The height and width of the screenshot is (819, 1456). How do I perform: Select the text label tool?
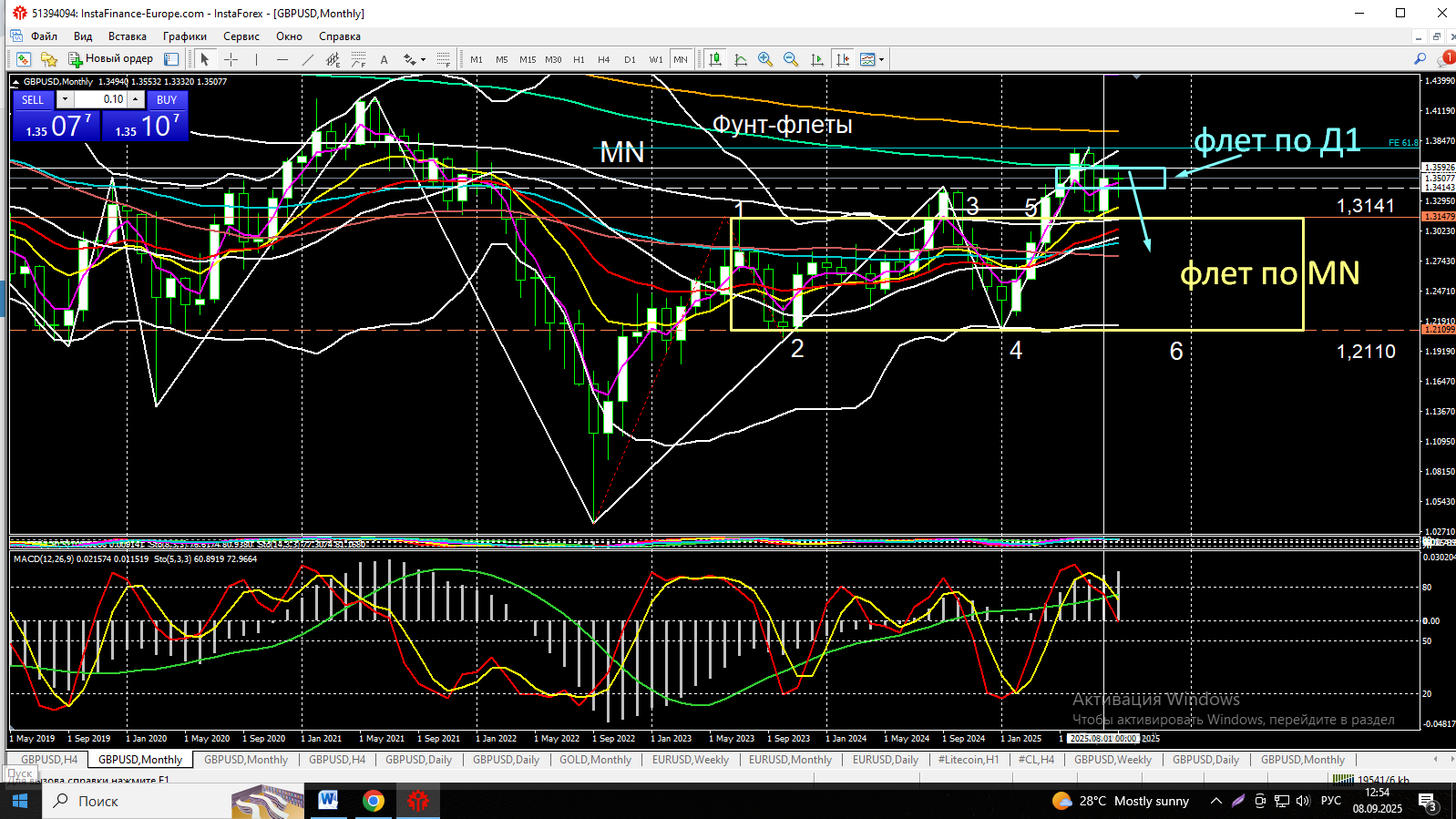click(x=384, y=59)
